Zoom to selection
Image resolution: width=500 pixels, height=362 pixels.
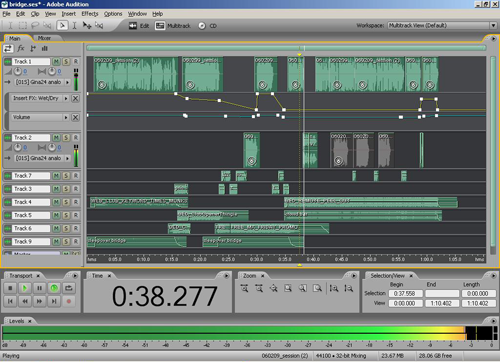[x=288, y=288]
